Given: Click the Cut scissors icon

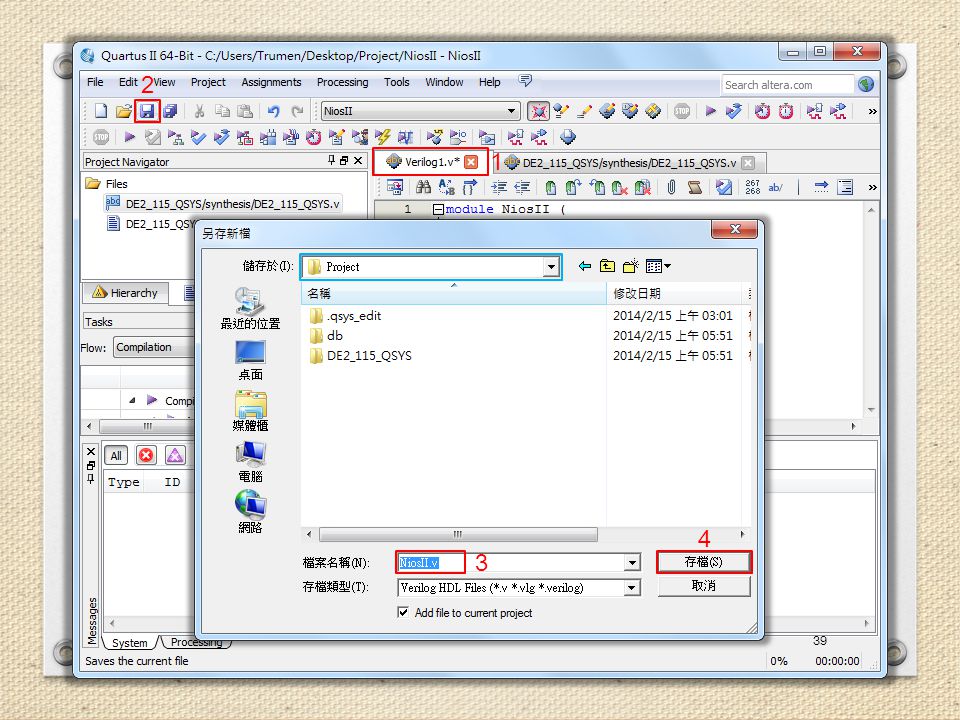Looking at the screenshot, I should click(199, 111).
